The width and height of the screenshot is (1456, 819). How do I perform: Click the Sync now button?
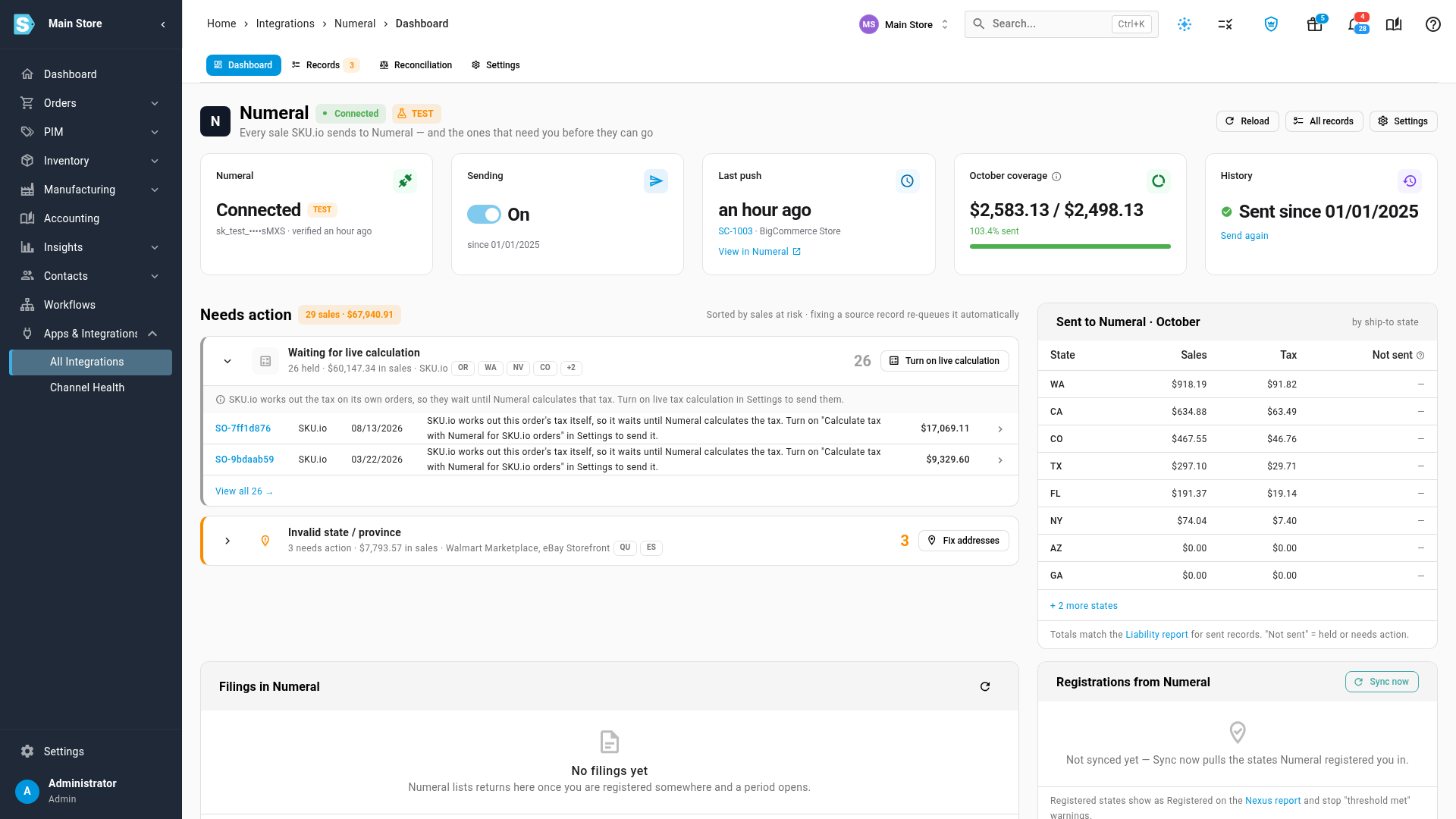click(1382, 682)
